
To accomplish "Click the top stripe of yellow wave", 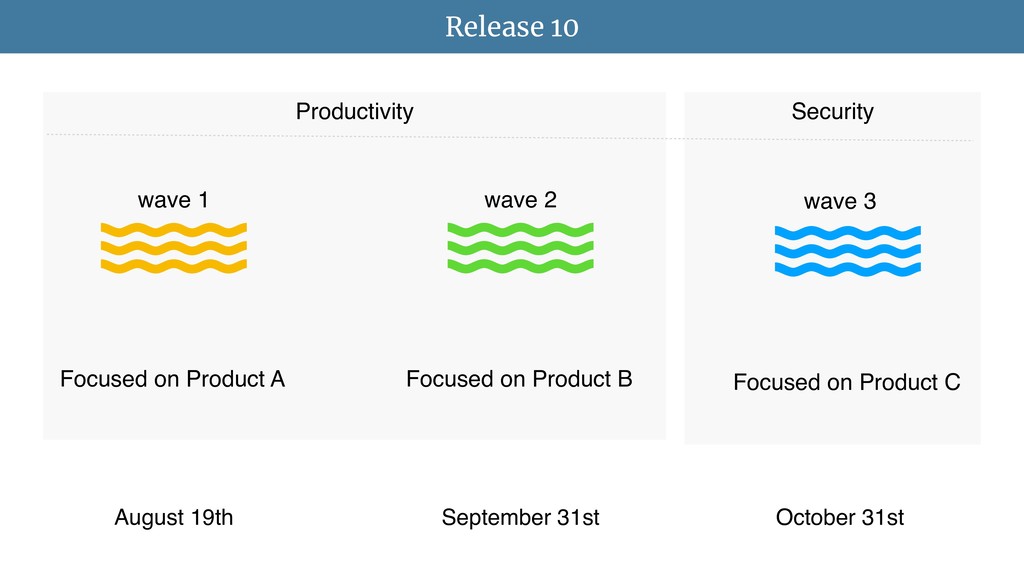I will tap(174, 230).
